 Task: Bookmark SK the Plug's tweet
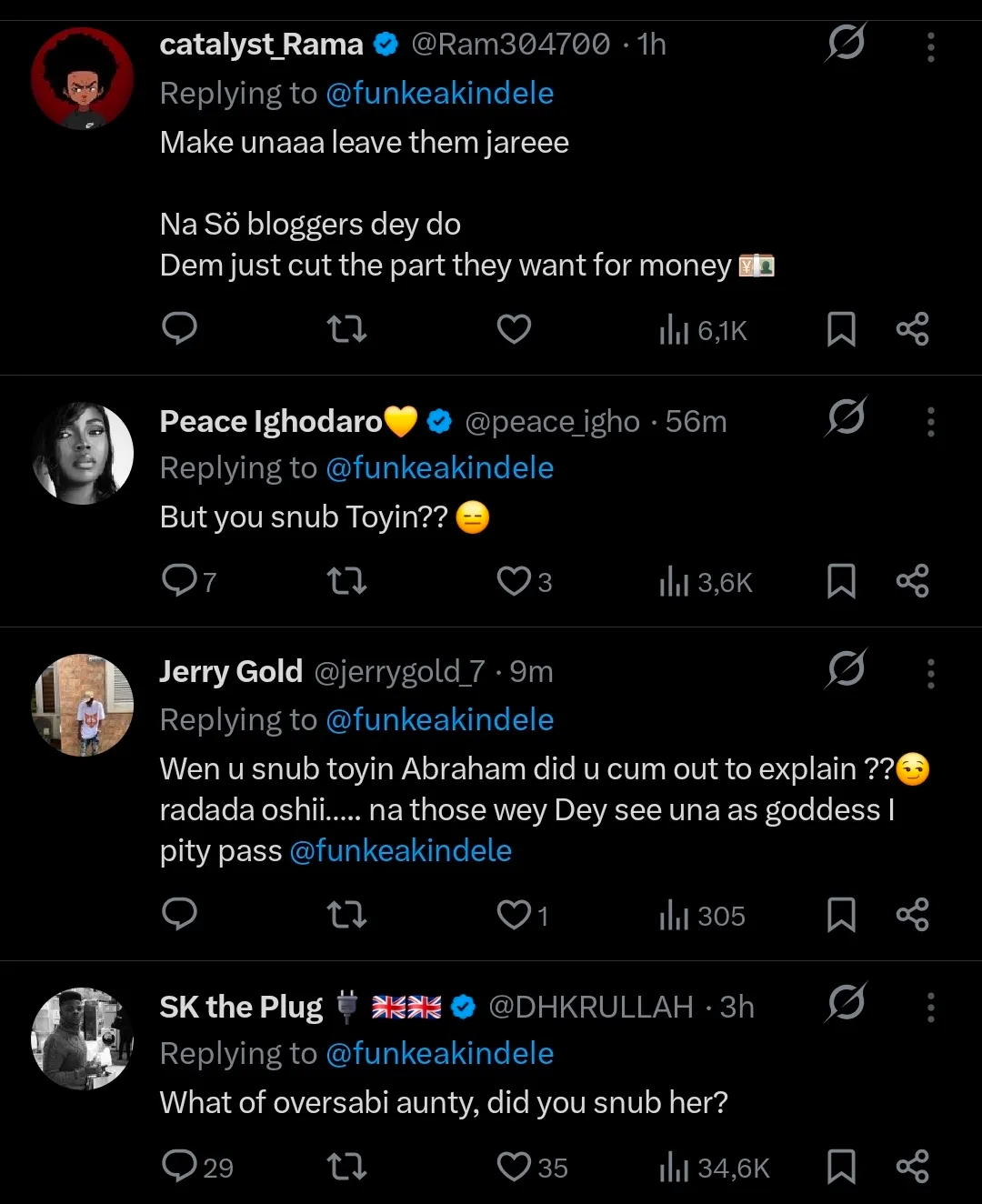tap(841, 1167)
